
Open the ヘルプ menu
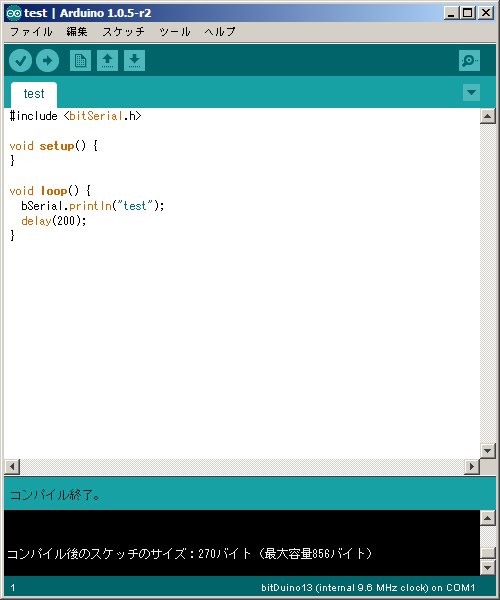click(x=220, y=32)
